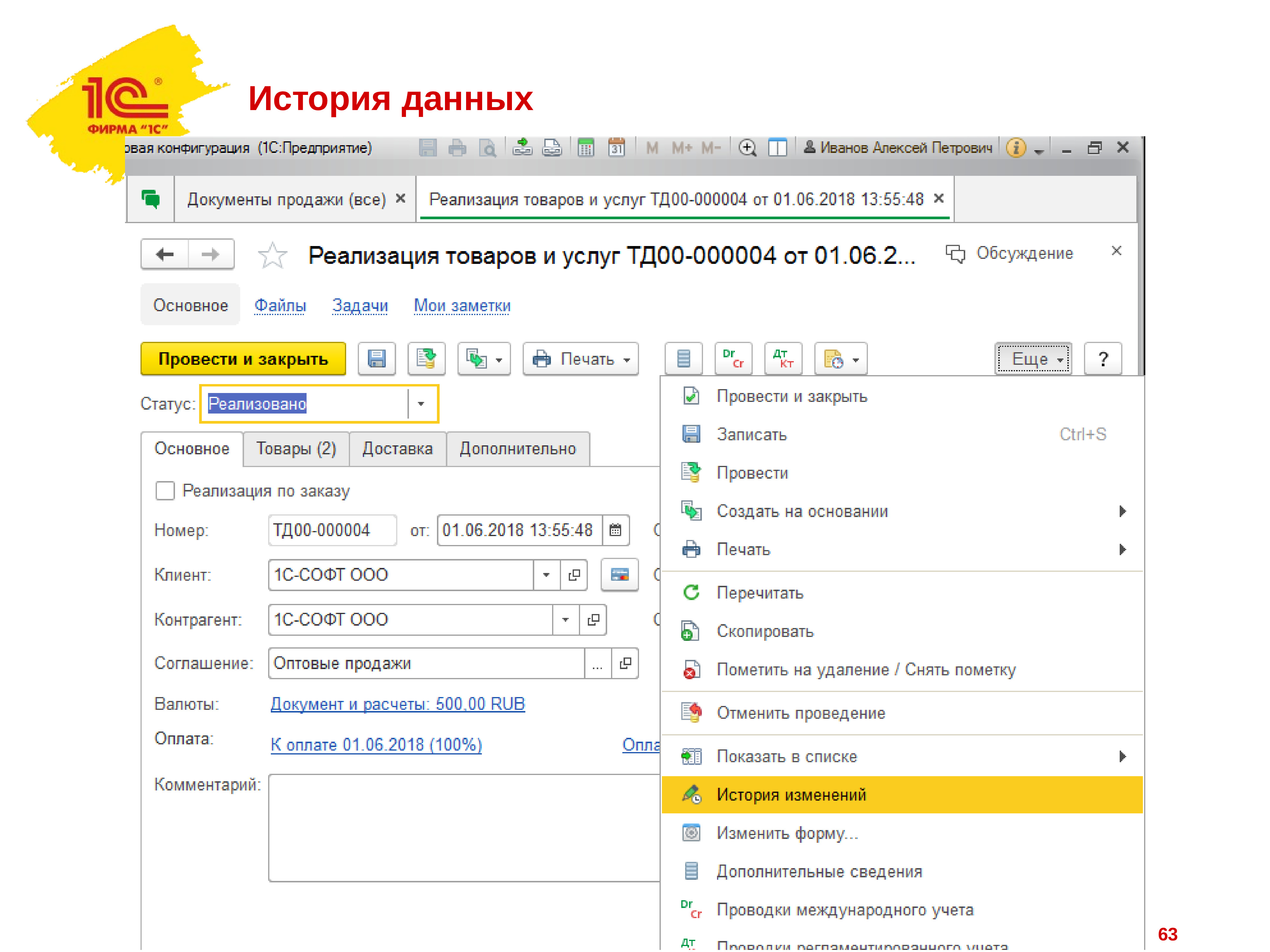This screenshot has height=952, width=1270.
Task: Select Записать in the Еще menu
Action: (x=902, y=435)
